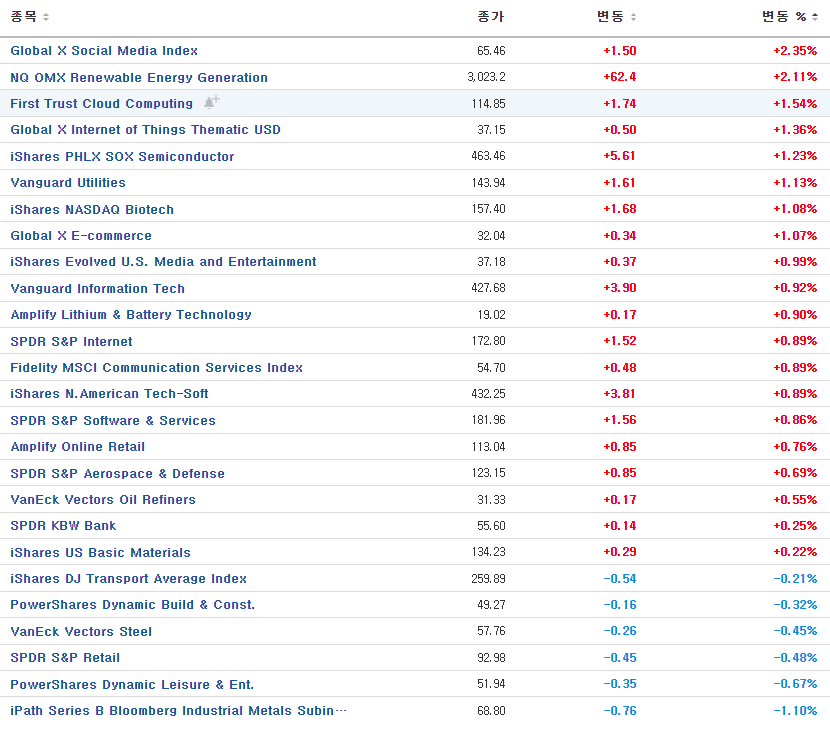The width and height of the screenshot is (830, 729).
Task: Open PowerShares Dynamic Leisure & Ent. link
Action: 132,685
